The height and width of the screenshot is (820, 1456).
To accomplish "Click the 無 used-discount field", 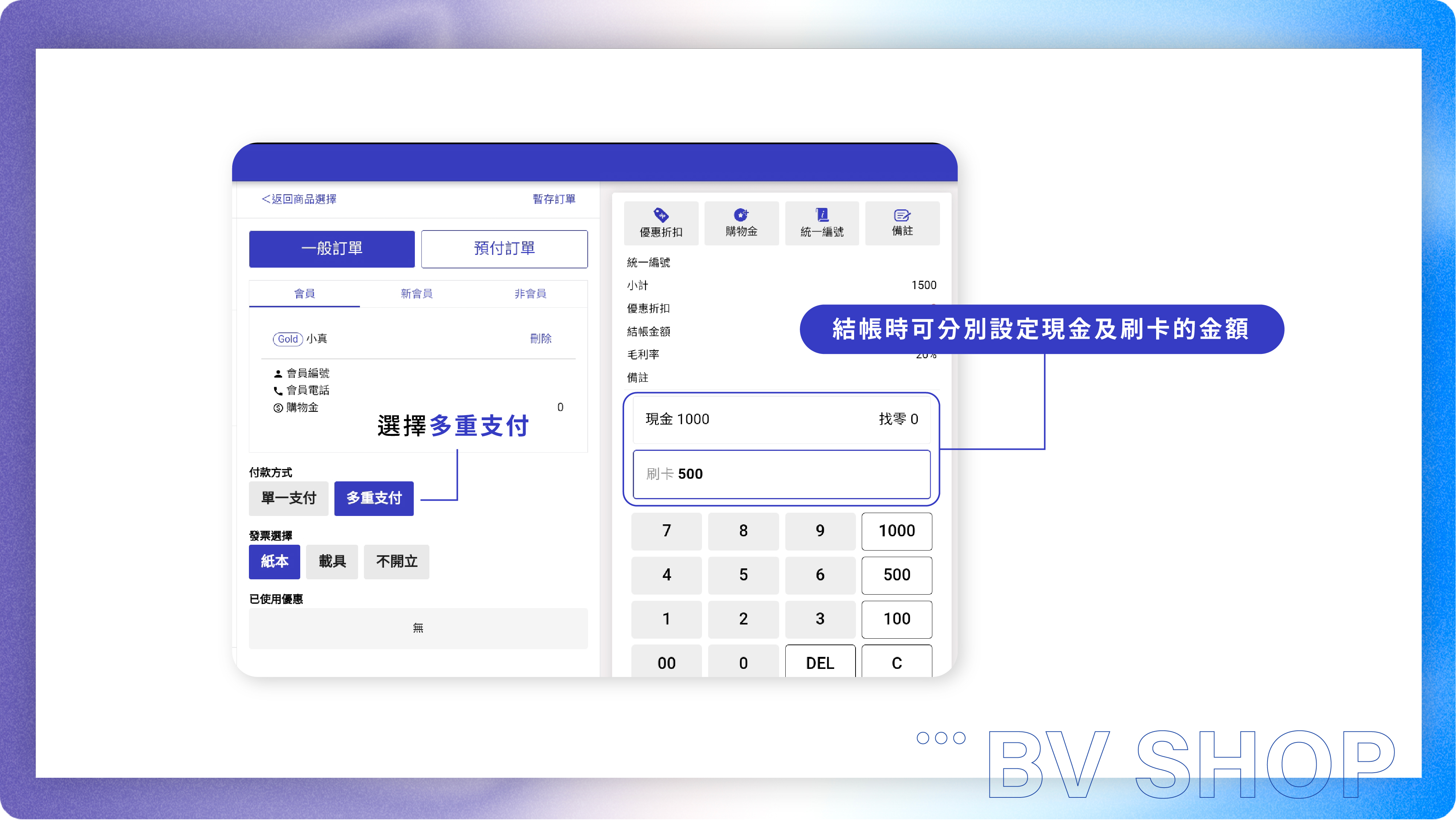I will 418,629.
